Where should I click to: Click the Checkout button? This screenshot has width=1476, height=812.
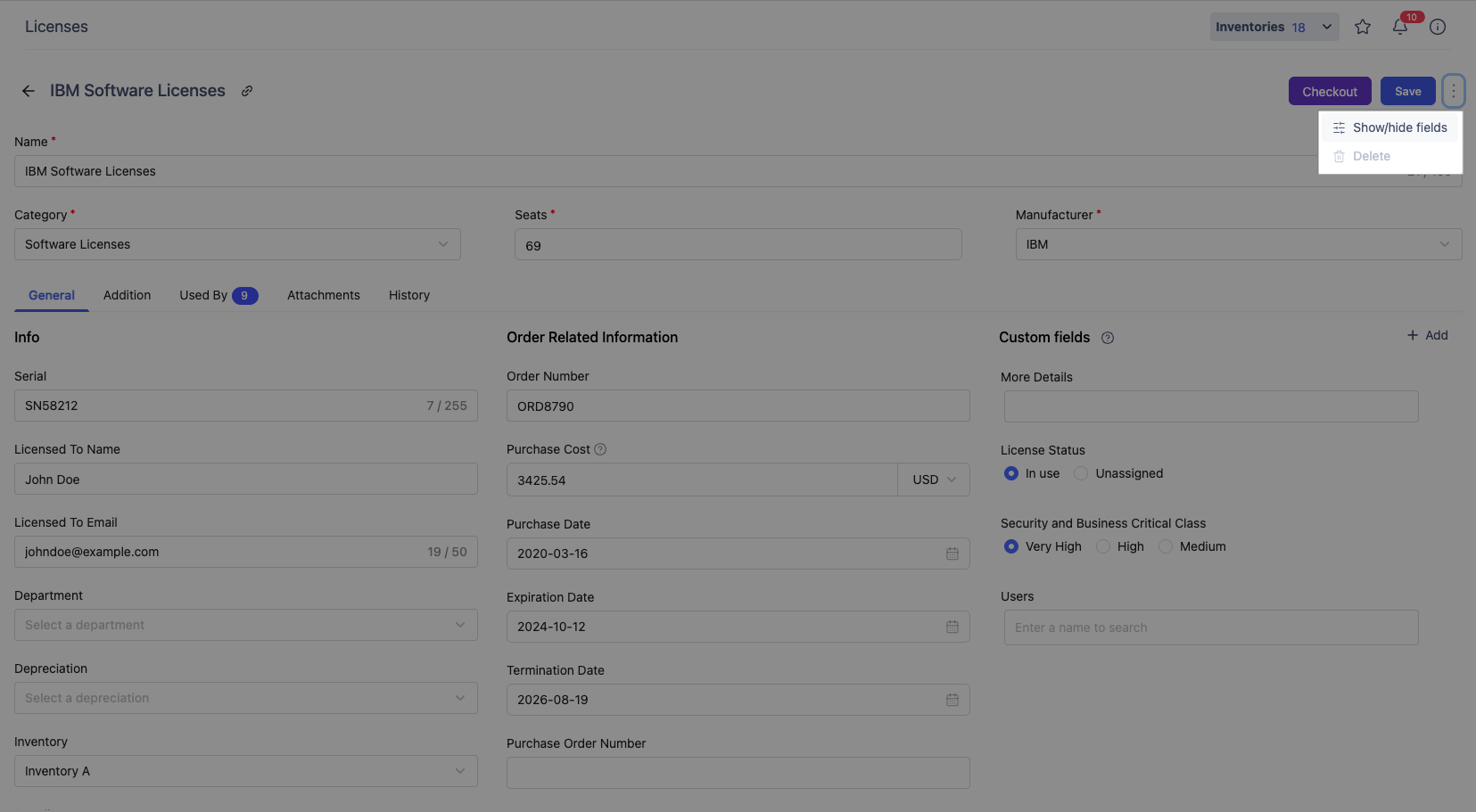point(1329,91)
